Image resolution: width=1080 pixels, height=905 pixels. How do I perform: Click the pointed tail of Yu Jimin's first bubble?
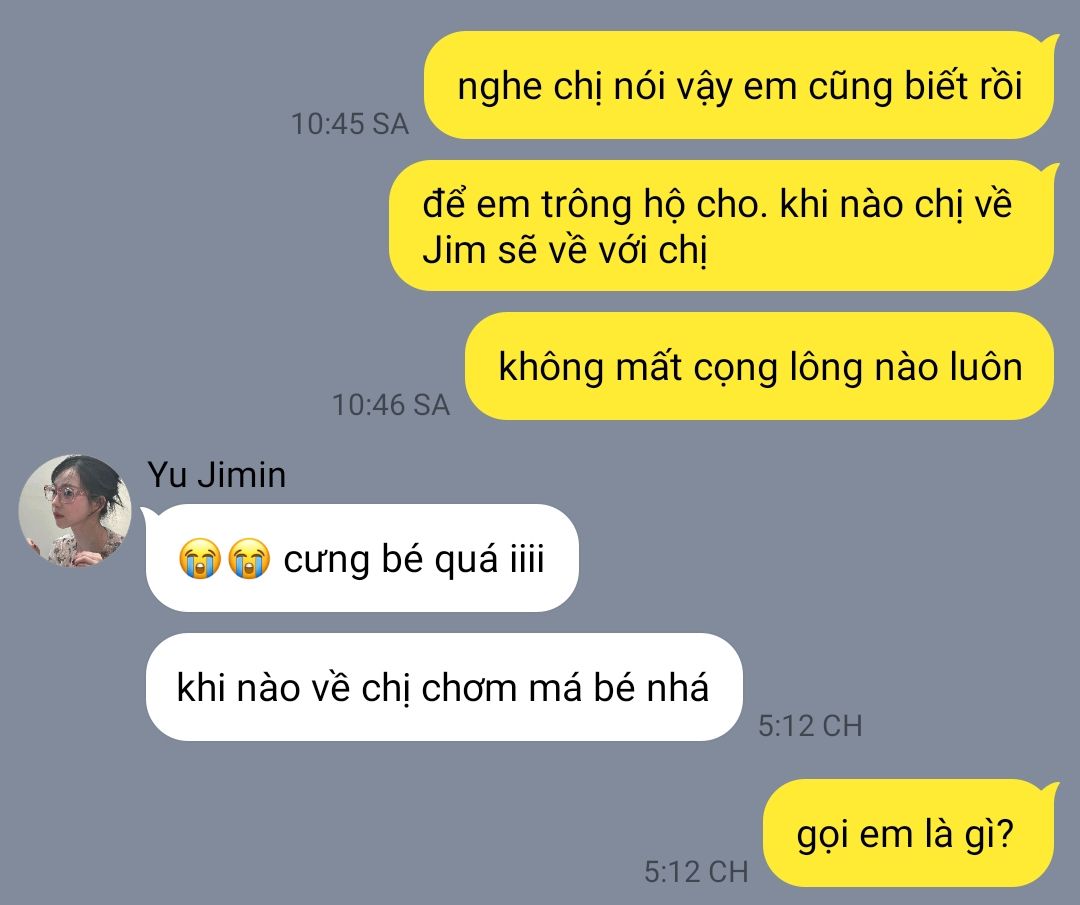point(147,514)
